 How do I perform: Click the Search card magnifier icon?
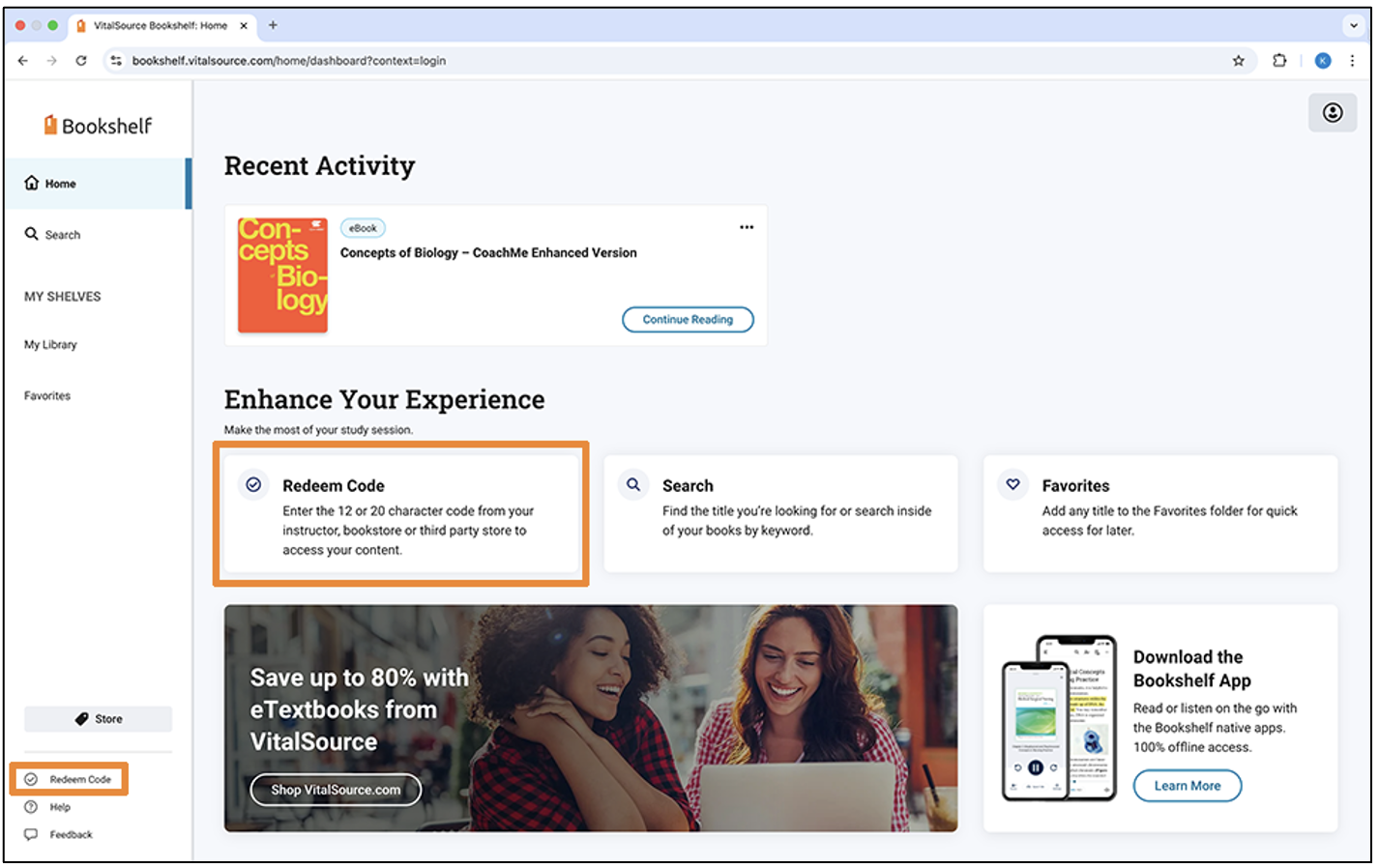click(x=633, y=485)
